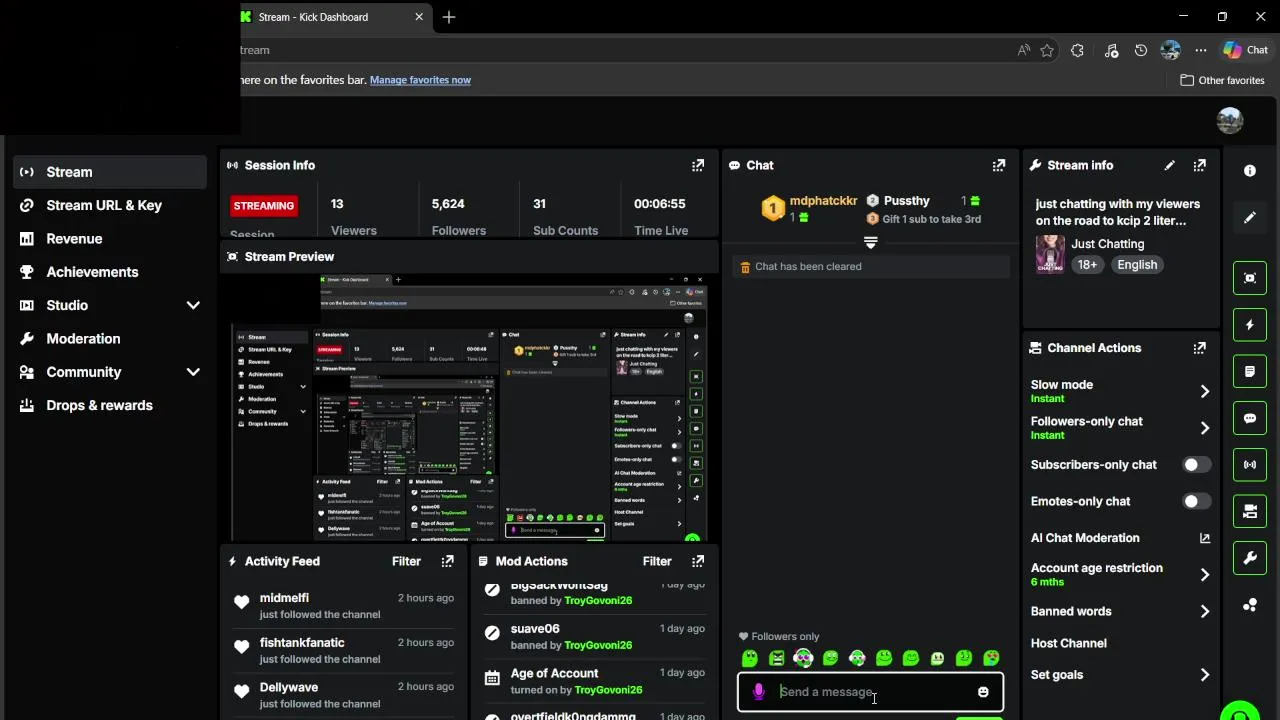
Task: Select Stream in left navigation
Action: [110, 172]
